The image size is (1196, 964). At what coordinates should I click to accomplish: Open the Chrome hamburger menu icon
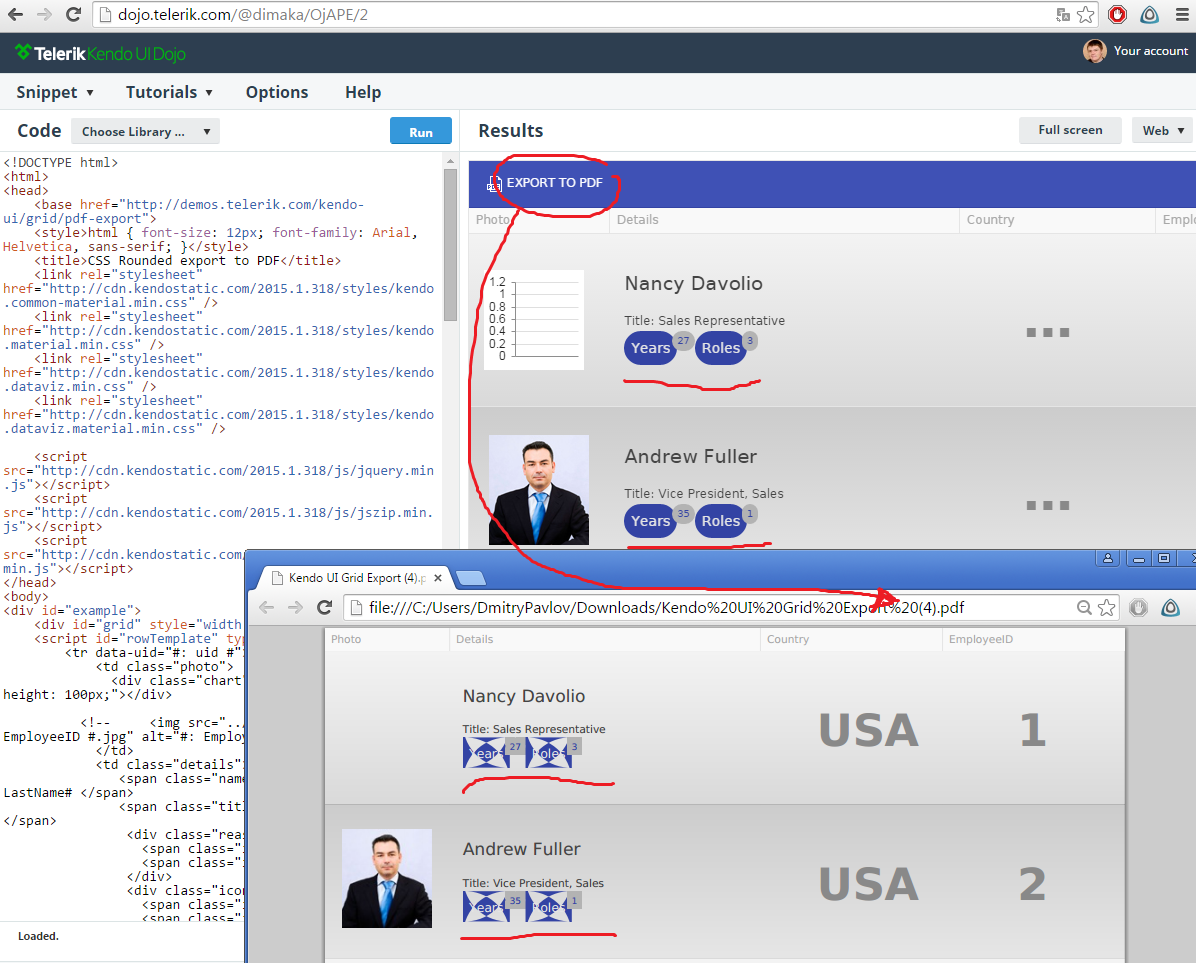pyautogui.click(x=1182, y=14)
